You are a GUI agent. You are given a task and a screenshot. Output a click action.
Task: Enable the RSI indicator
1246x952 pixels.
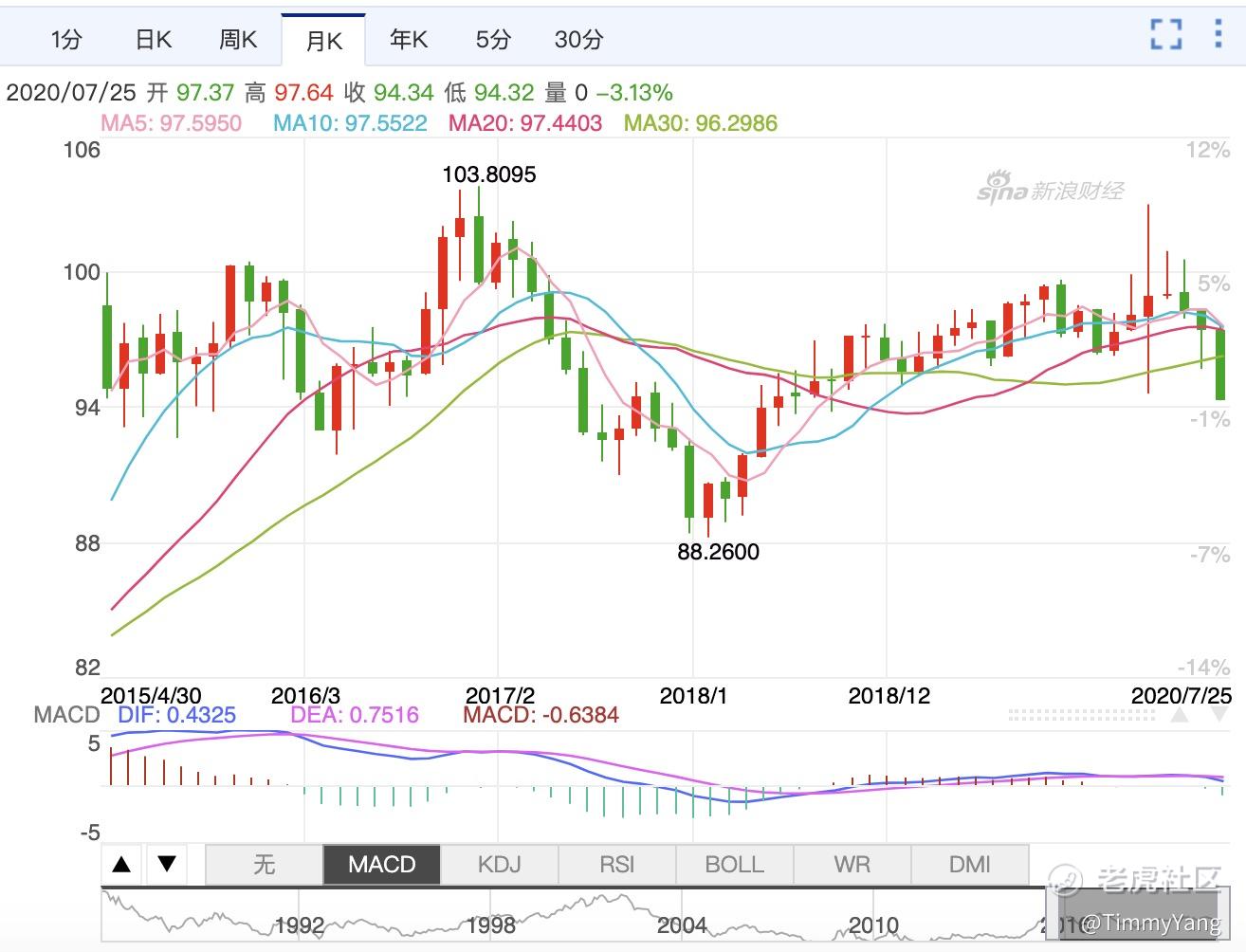[617, 864]
